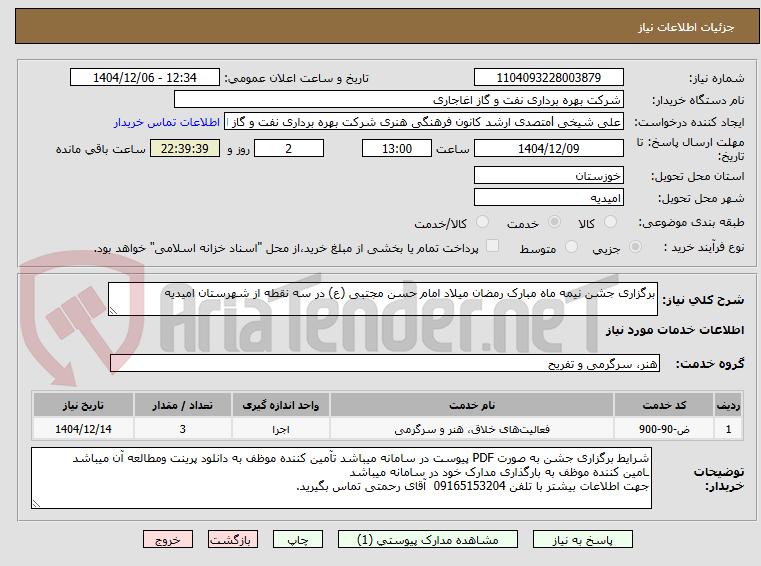Click the توضیحات خریدار notes textarea
761x566 pixels.
341,478
